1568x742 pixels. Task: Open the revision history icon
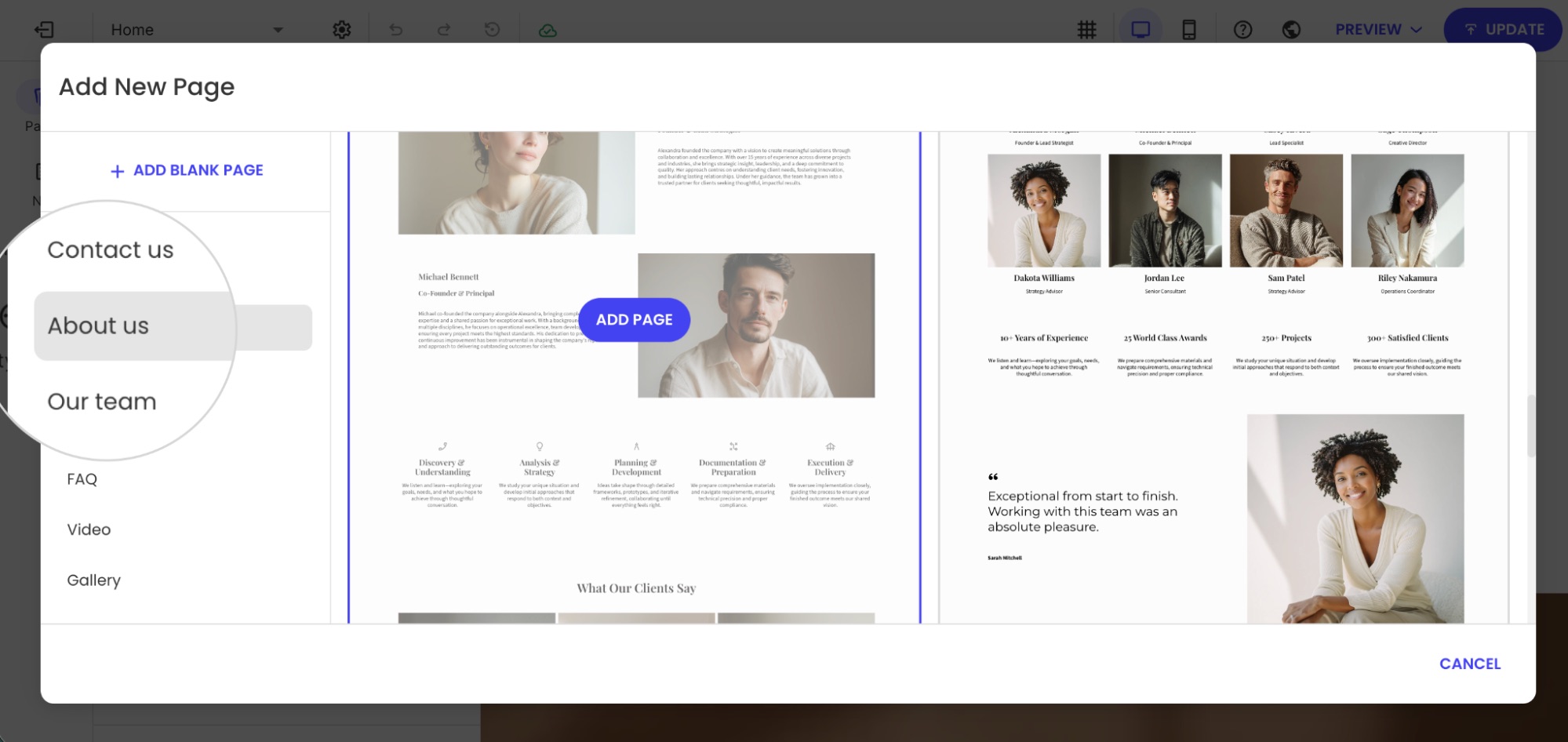pos(492,30)
